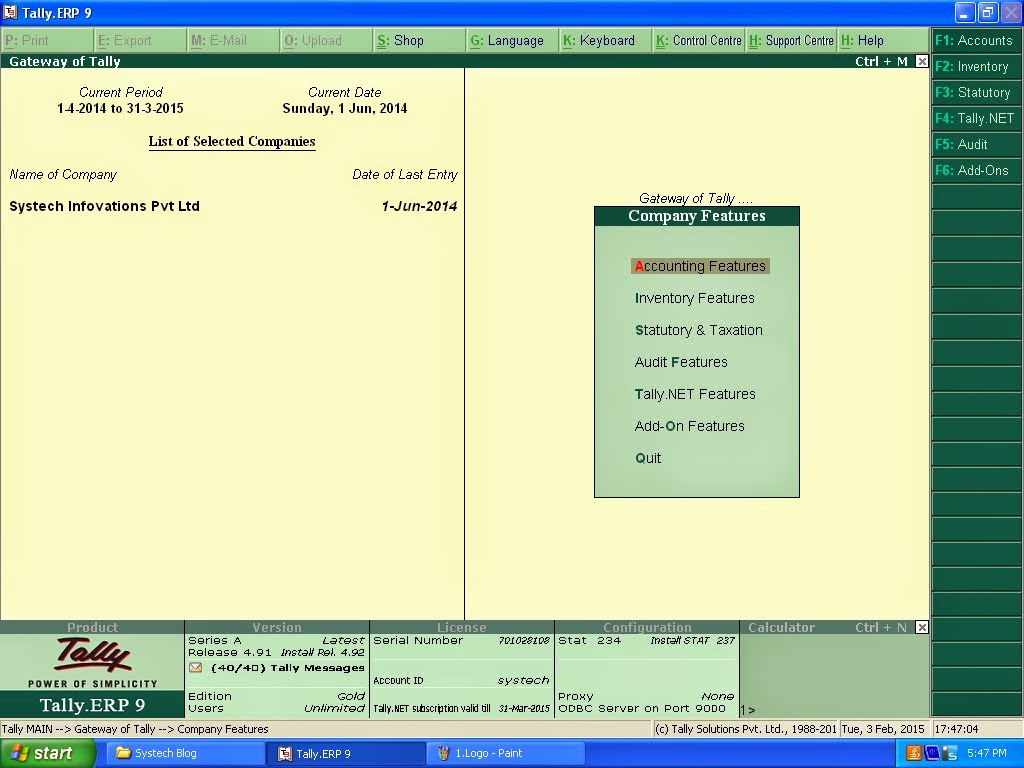The image size is (1024, 768).
Task: Click the F1: Accounts side button
Action: (x=976, y=40)
